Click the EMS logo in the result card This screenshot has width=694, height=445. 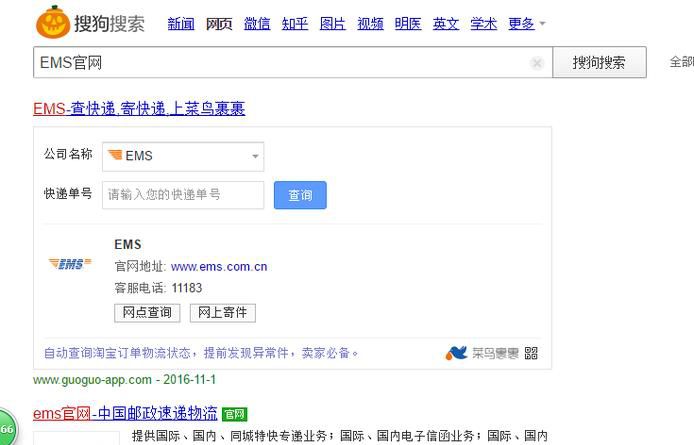[70, 264]
